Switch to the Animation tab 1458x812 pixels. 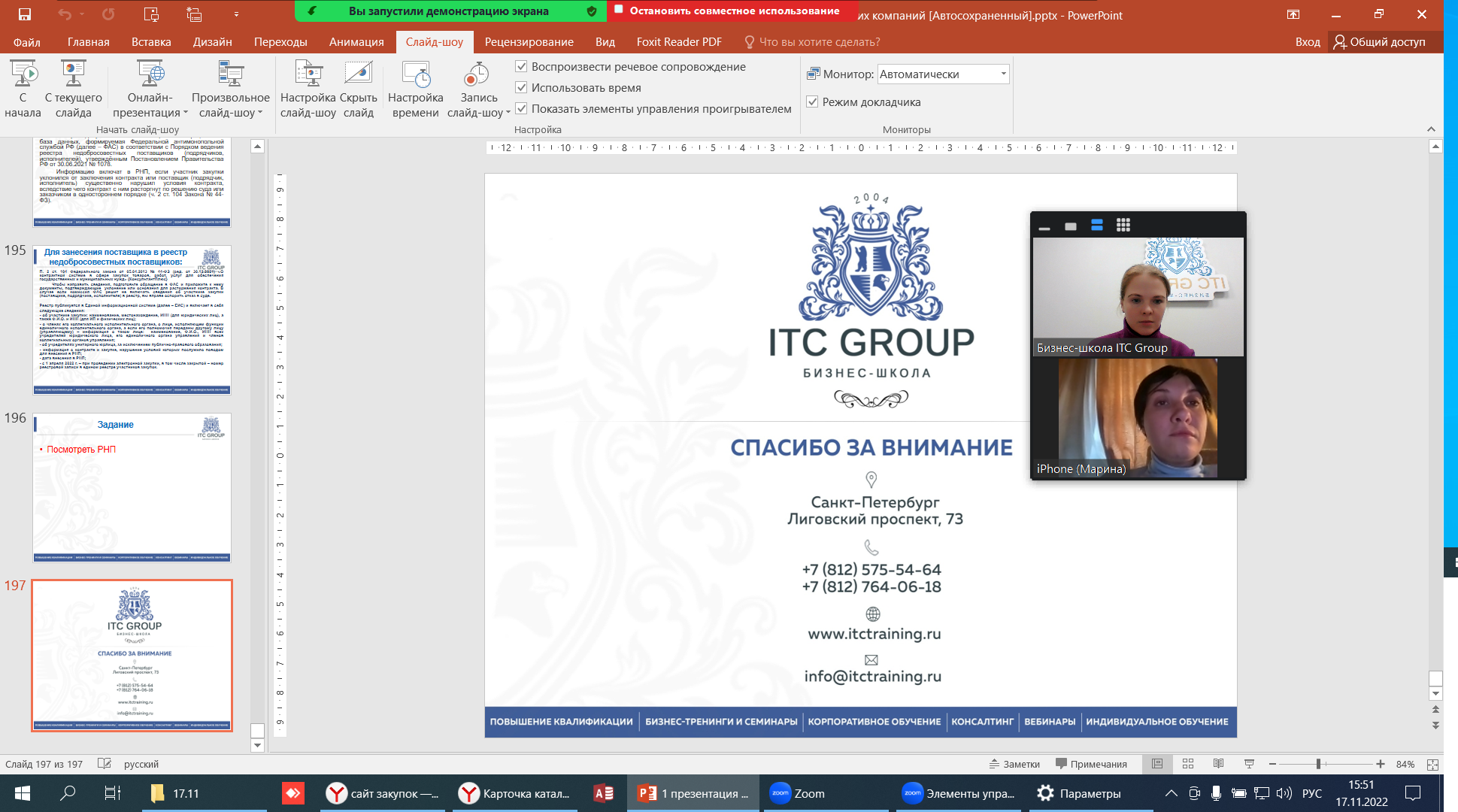coord(356,42)
